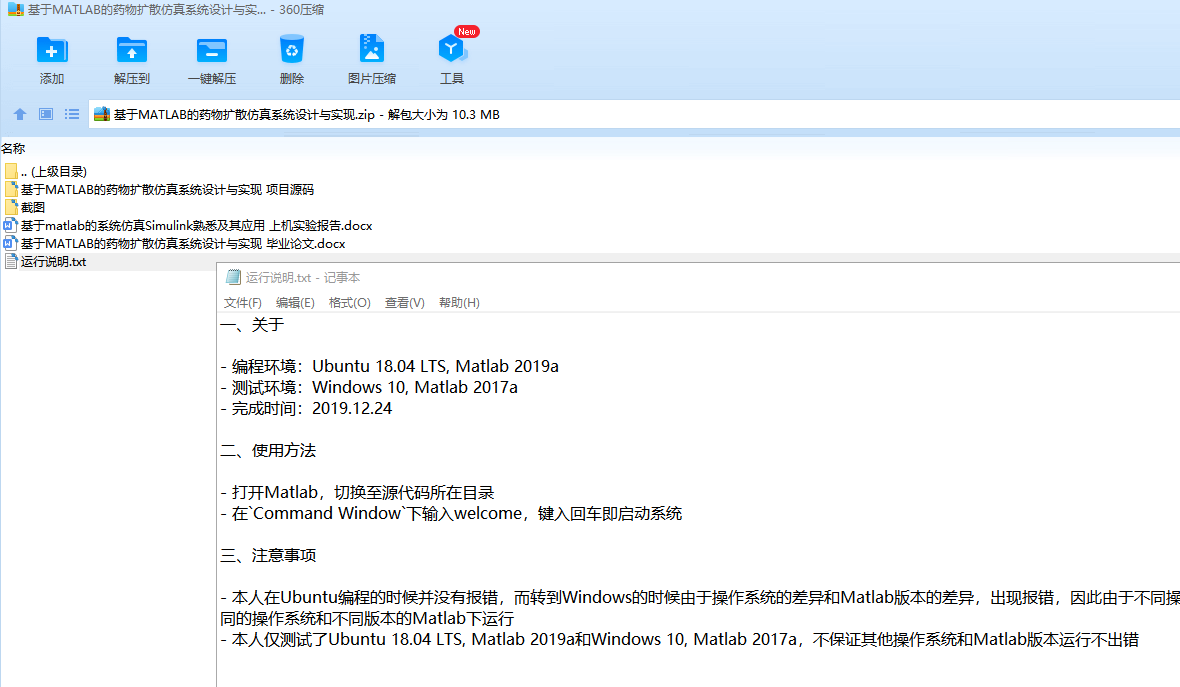Go up one level with arrow icon
This screenshot has height=687, width=1180.
(x=20, y=114)
